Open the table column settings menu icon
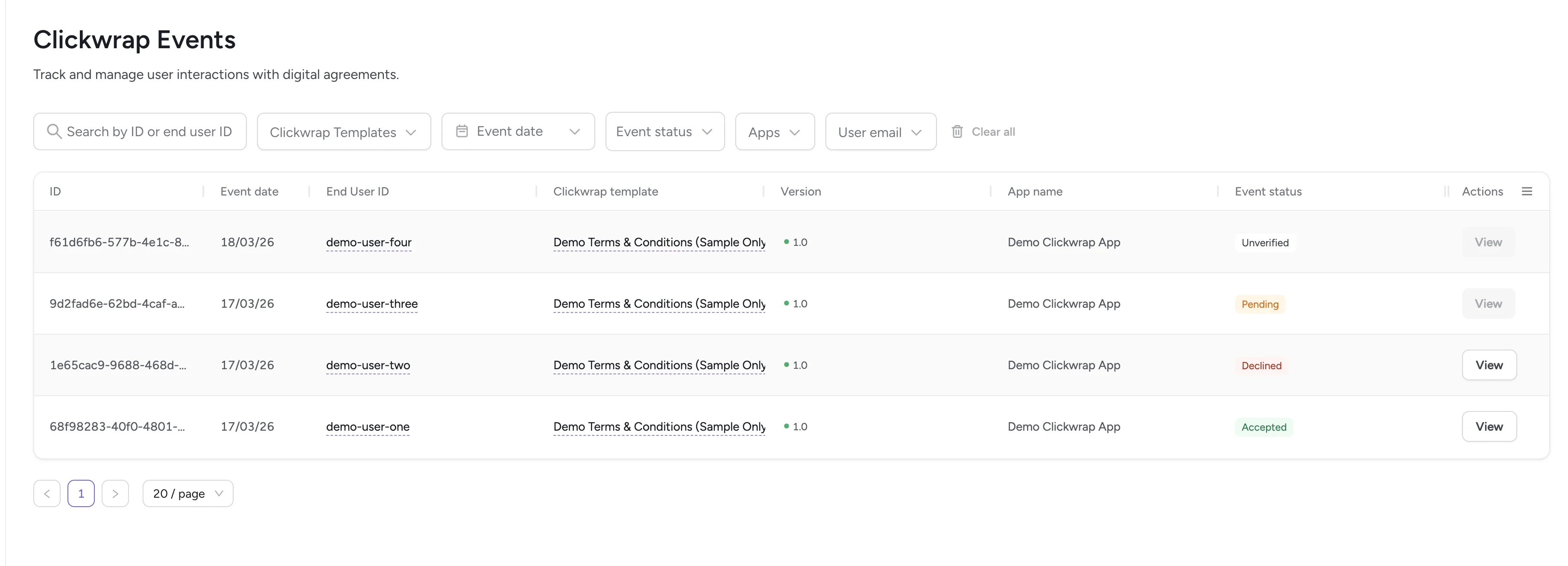This screenshot has width=1568, height=566. [x=1527, y=191]
